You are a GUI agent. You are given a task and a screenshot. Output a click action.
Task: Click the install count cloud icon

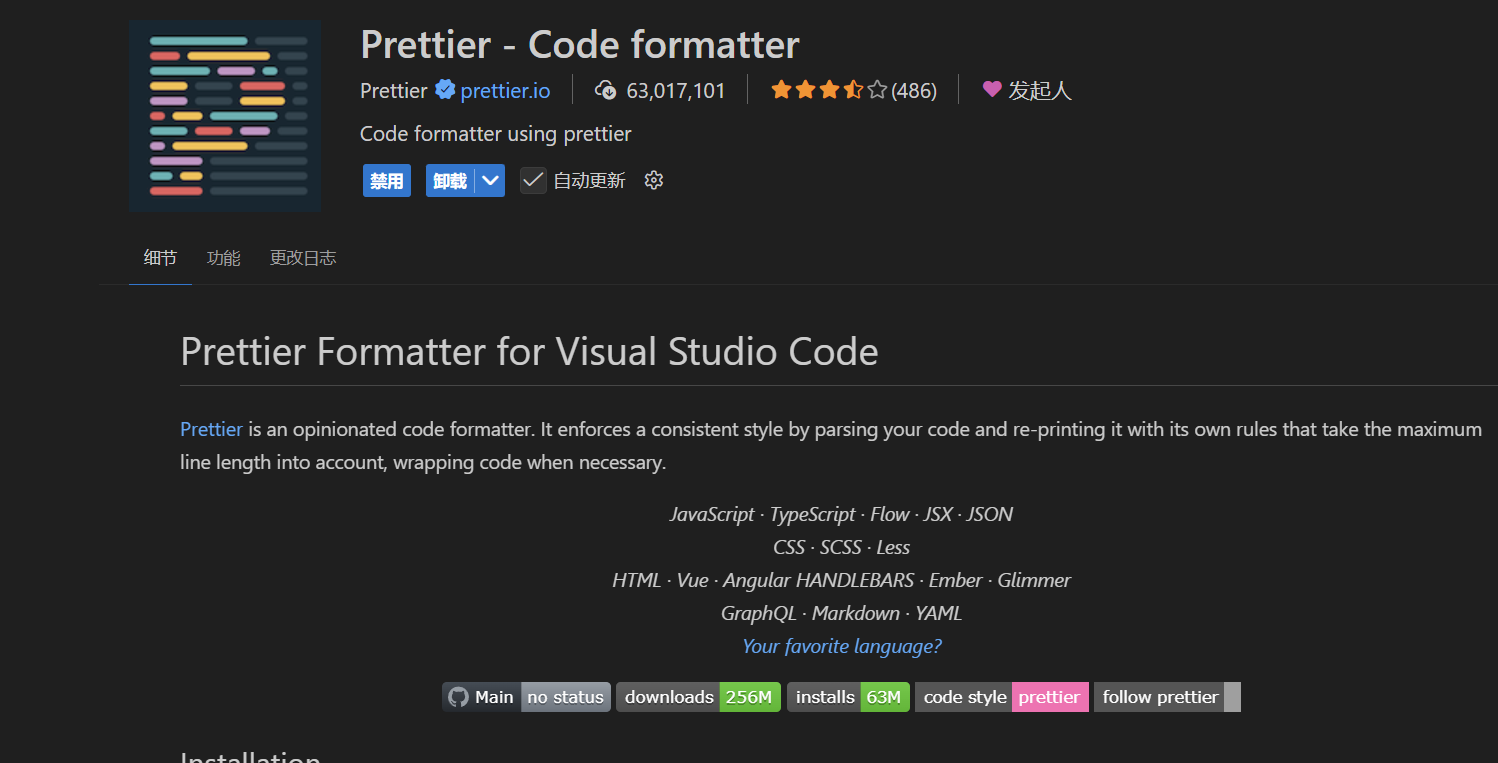pyautogui.click(x=606, y=91)
